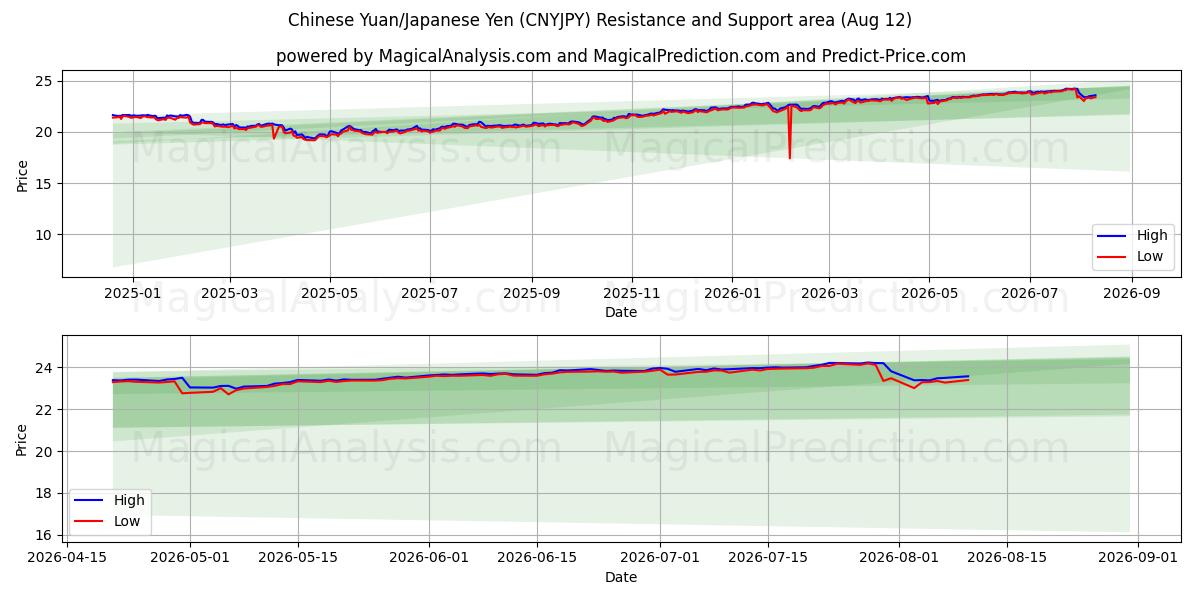
Task: Click the '2025-01' x-axis label in the top chart
Action: [133, 293]
